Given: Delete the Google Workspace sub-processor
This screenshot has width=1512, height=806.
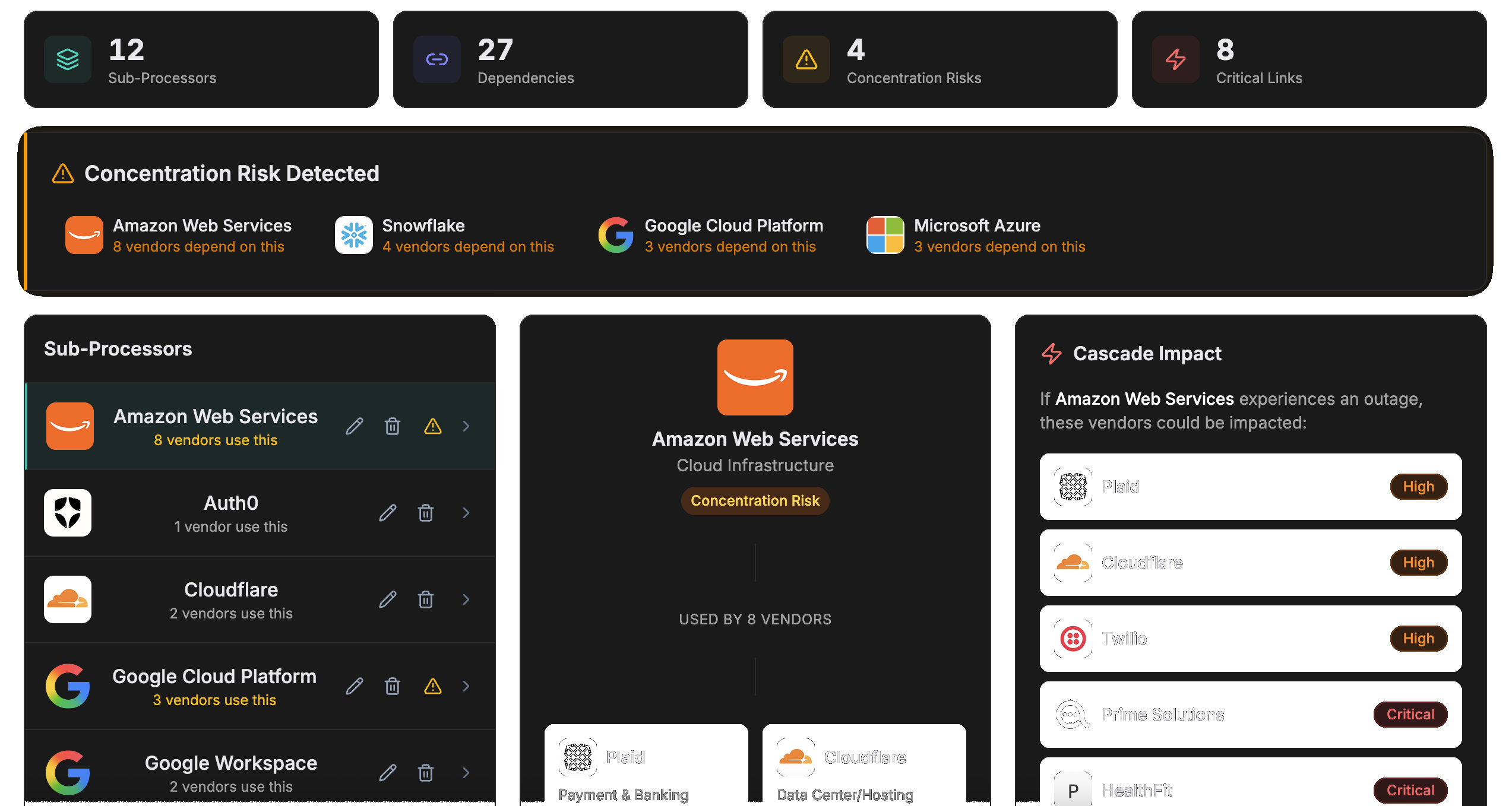Looking at the screenshot, I should [x=426, y=773].
